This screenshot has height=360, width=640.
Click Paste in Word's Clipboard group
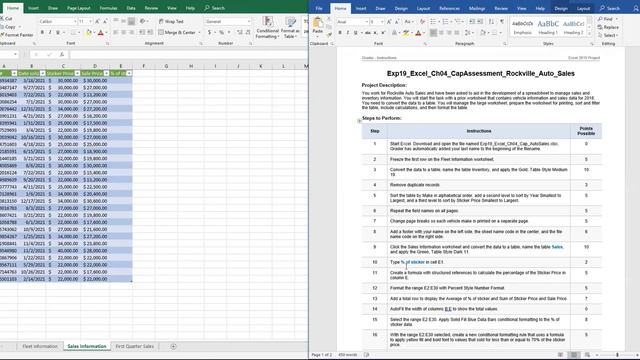click(318, 26)
